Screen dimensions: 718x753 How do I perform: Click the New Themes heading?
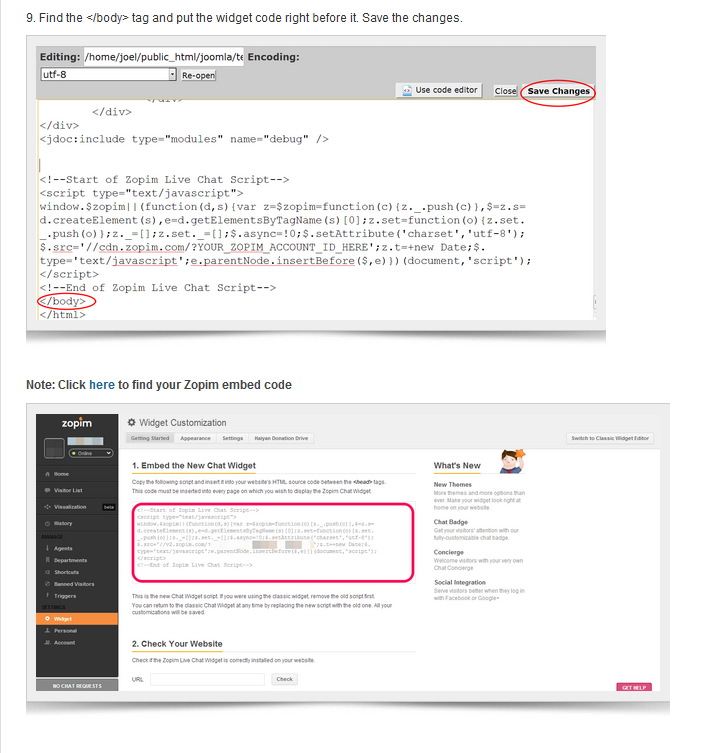[452, 485]
